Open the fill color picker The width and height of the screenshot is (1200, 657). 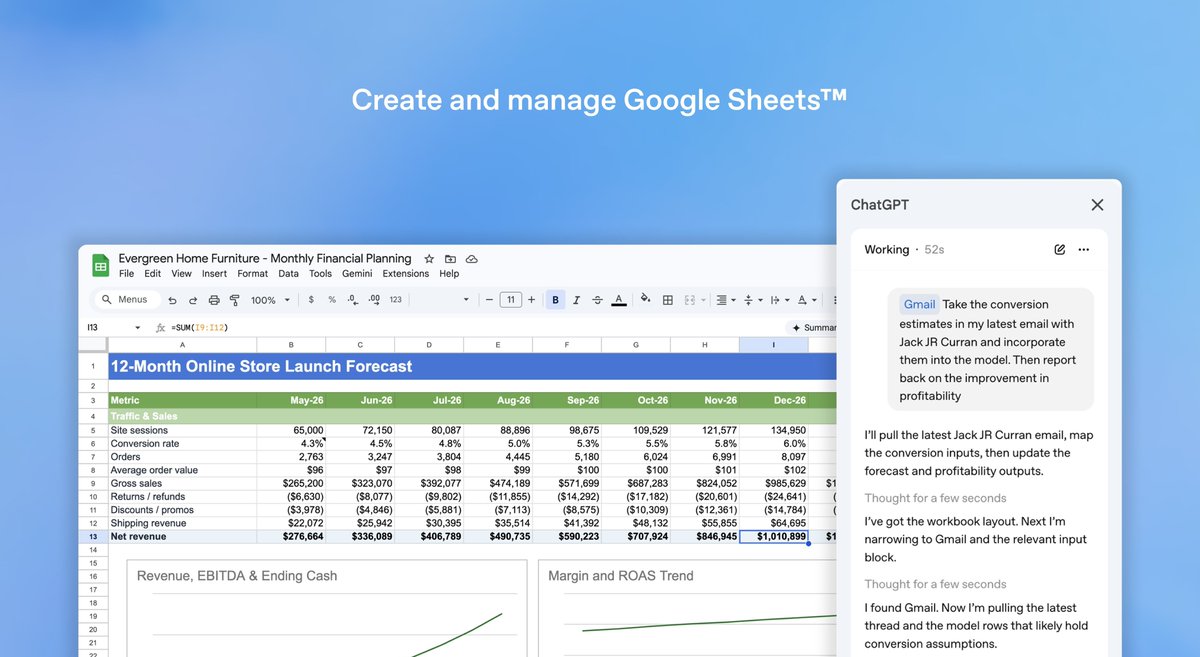pyautogui.click(x=646, y=300)
